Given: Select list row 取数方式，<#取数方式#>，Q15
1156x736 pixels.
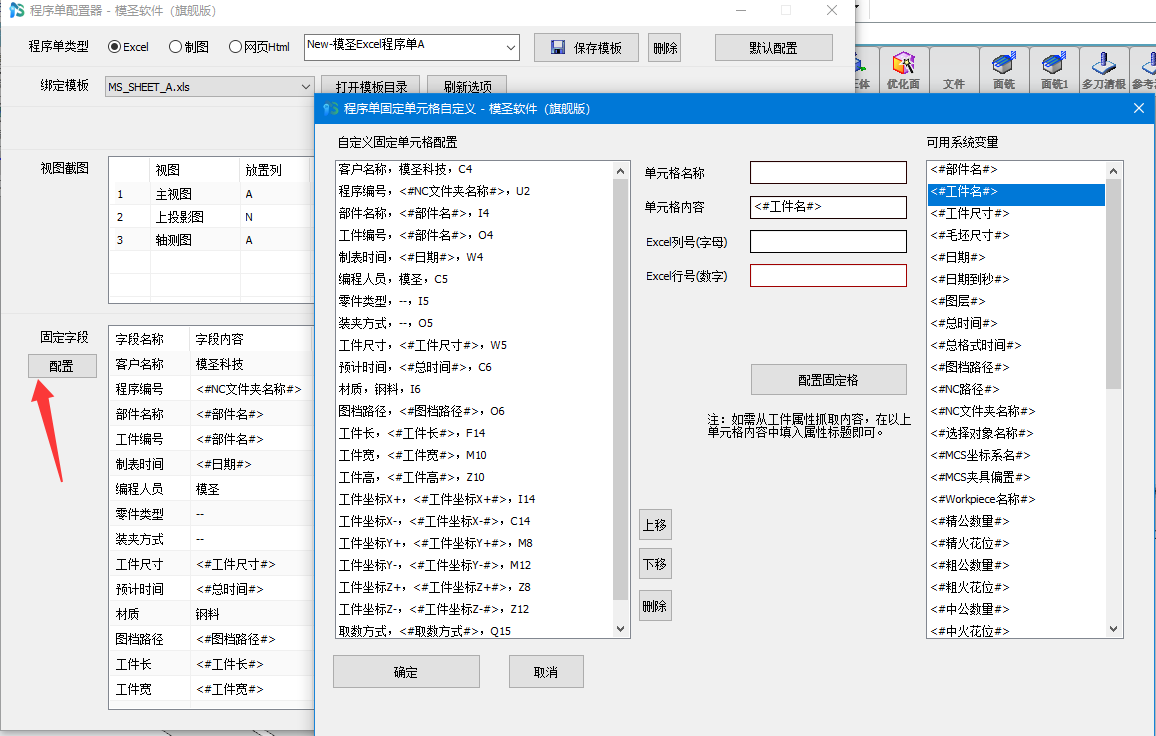Looking at the screenshot, I should 474,631.
